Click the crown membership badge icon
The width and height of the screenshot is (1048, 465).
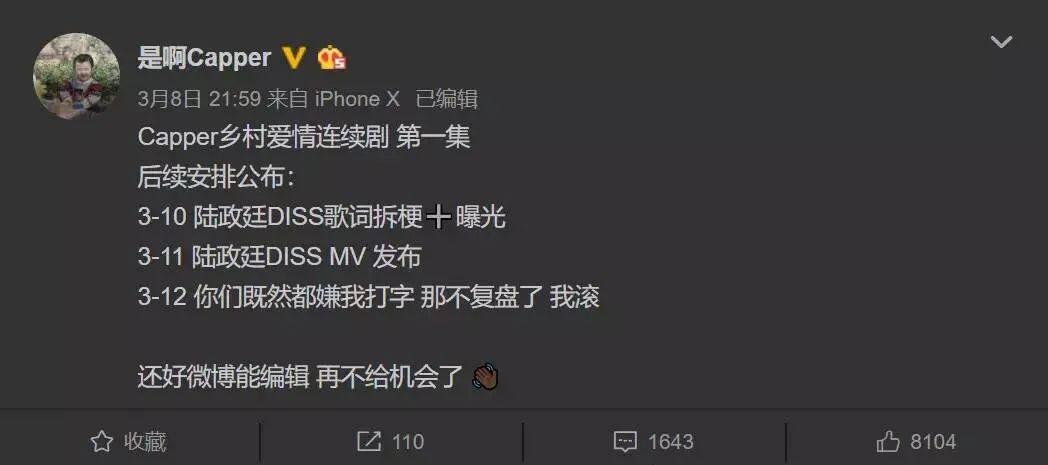click(332, 58)
